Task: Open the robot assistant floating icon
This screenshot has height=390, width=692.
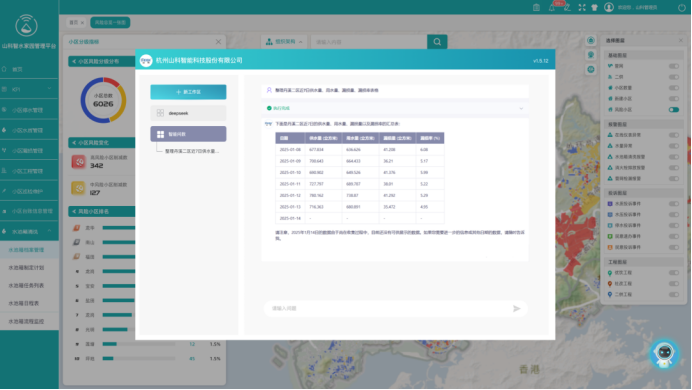Action: point(664,353)
